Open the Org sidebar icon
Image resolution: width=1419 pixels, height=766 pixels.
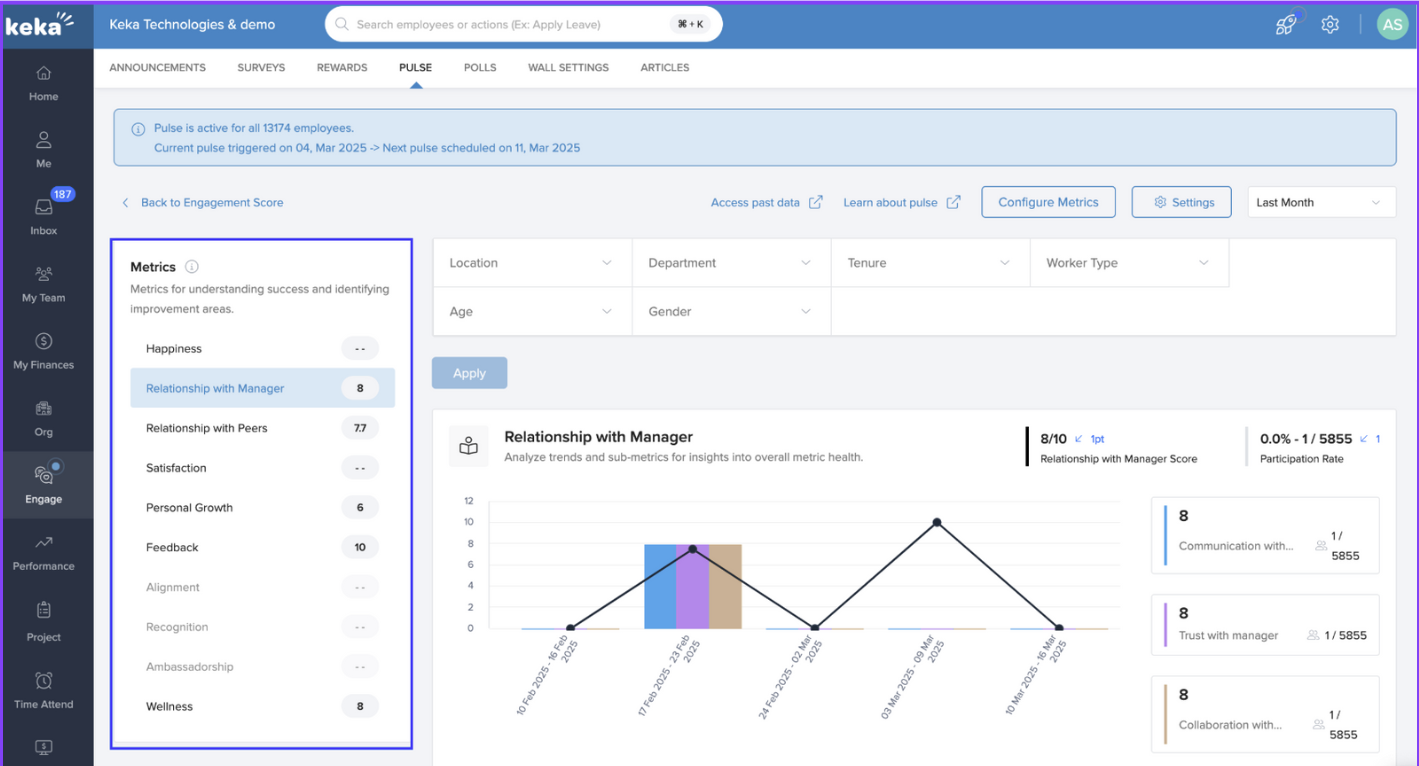43,409
